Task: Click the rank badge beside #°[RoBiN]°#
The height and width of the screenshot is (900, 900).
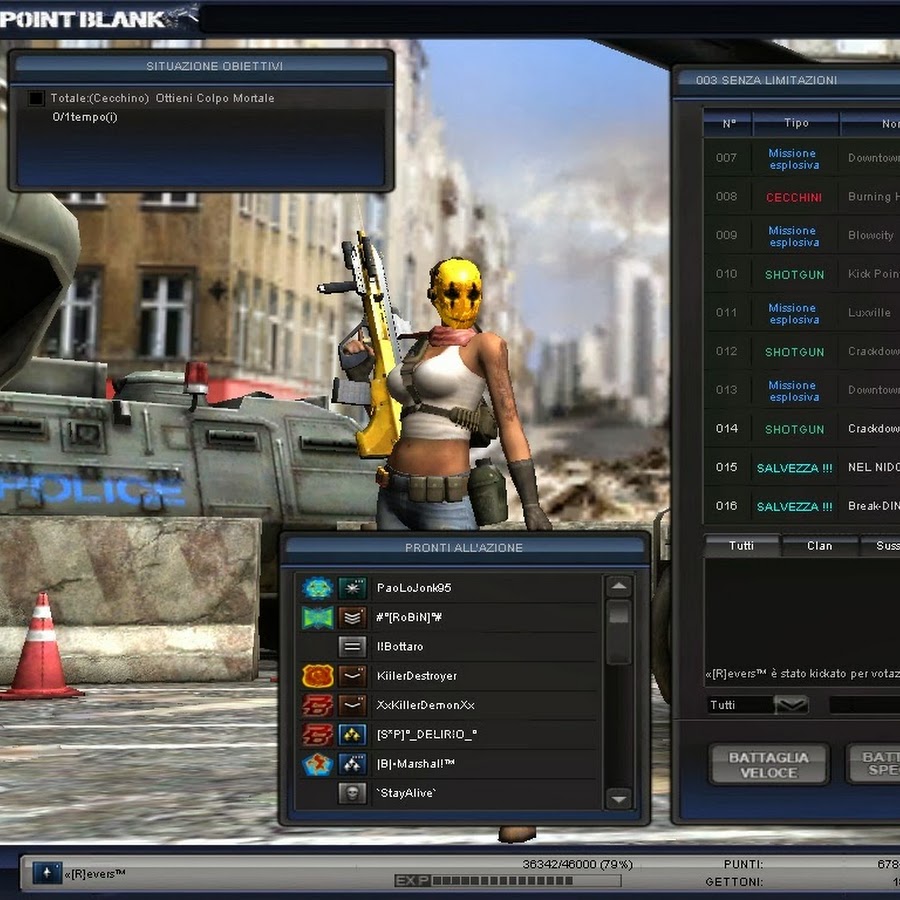Action: 352,617
